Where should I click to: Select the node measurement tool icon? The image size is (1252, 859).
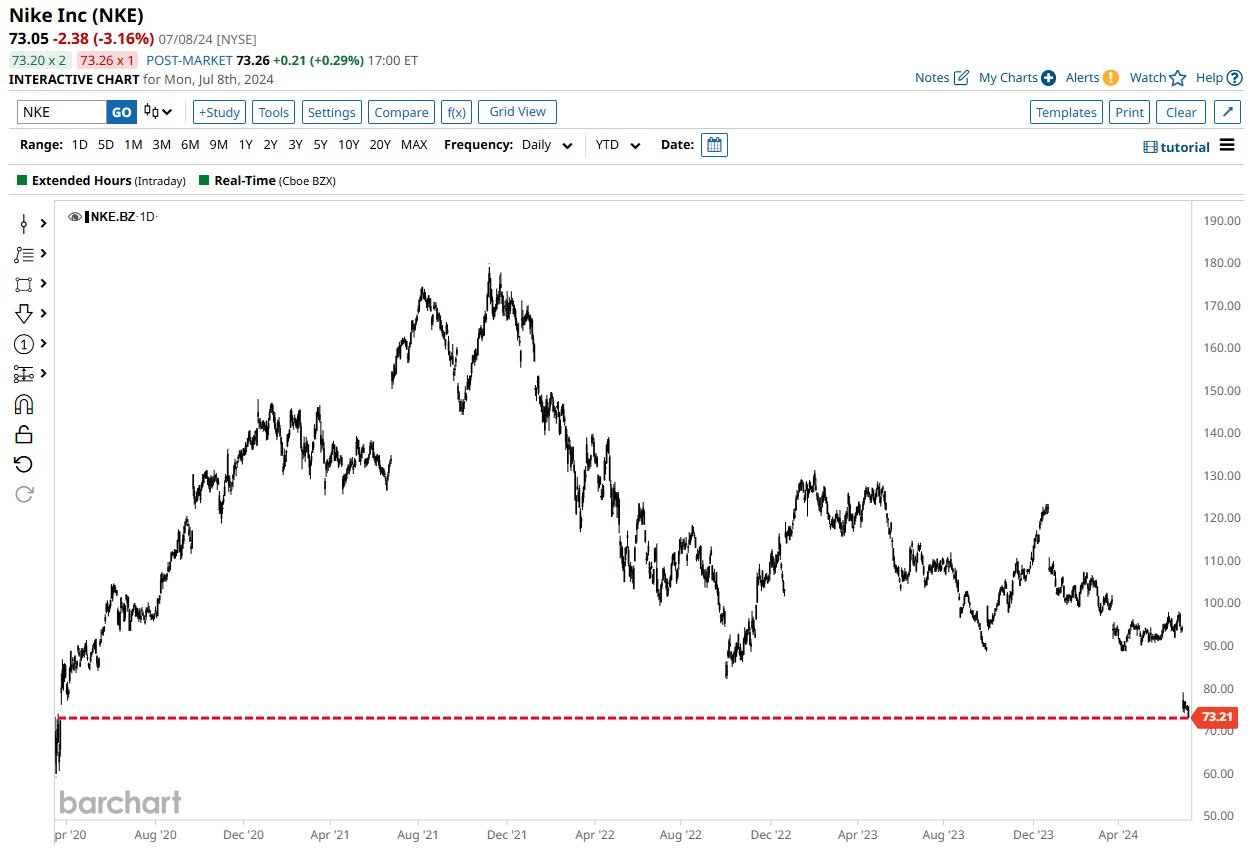[x=24, y=374]
